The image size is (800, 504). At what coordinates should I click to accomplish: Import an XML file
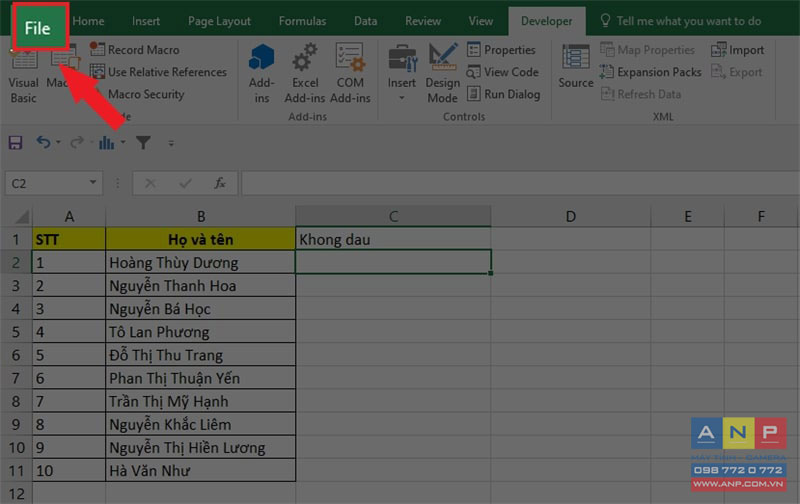click(737, 49)
